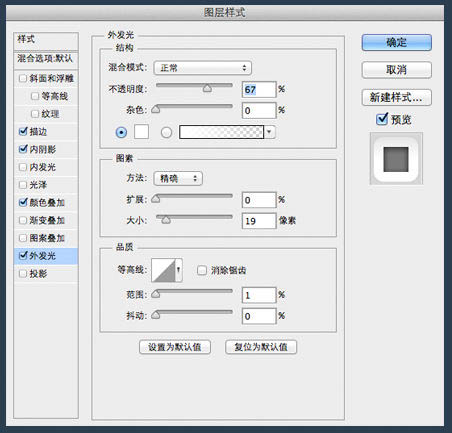
Task: Click the 新建样式... button
Action: [396, 97]
